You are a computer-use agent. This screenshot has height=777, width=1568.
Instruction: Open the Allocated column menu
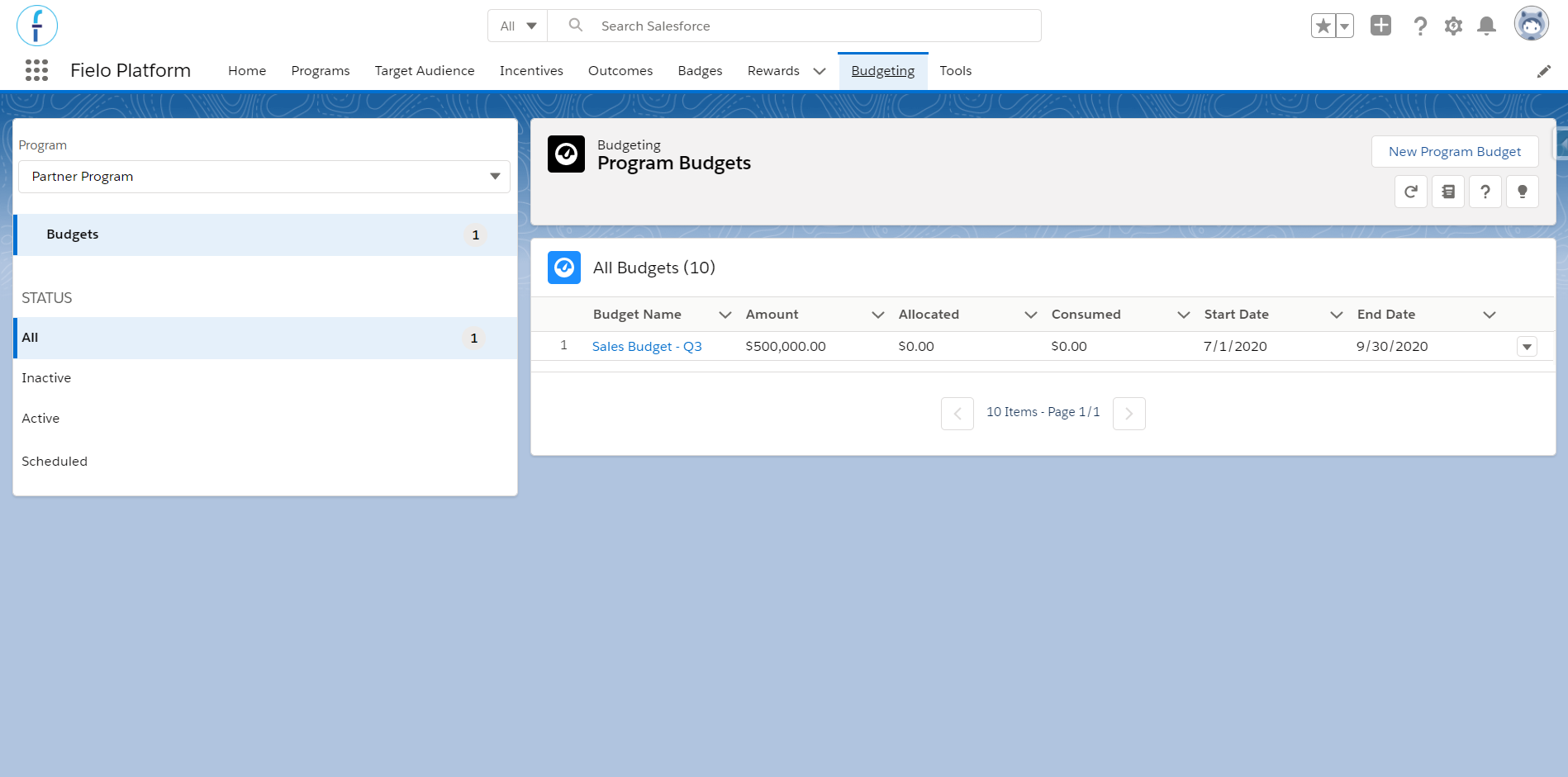(x=1031, y=315)
